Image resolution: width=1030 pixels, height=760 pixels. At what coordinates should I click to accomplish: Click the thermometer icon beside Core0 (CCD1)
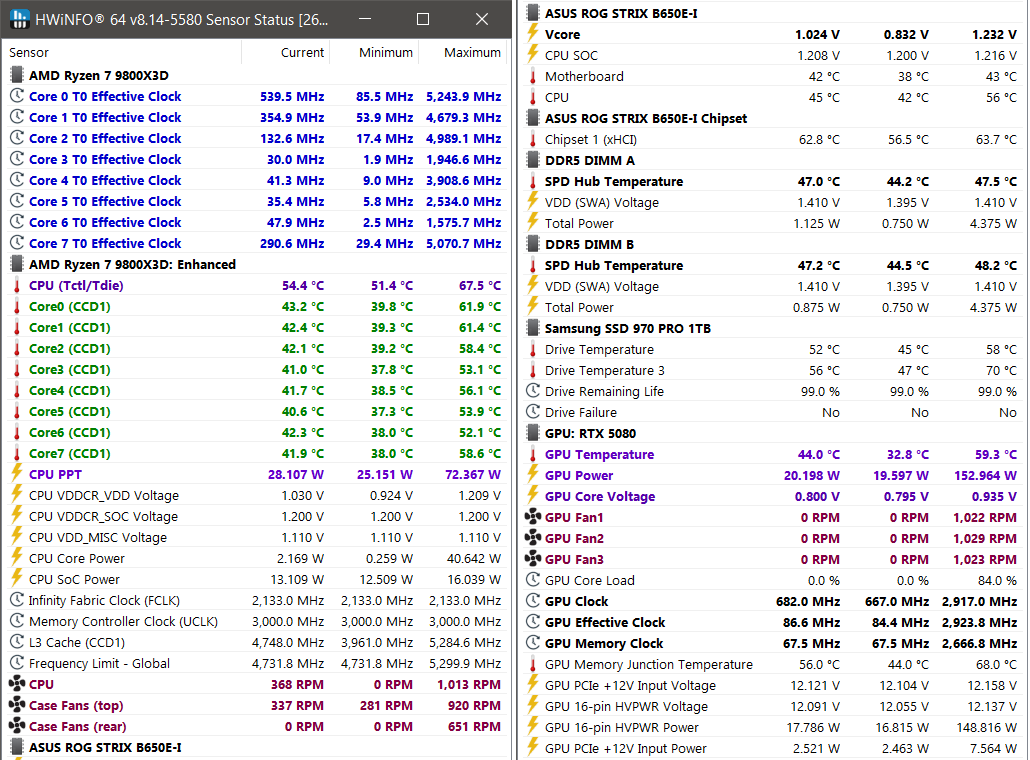pyautogui.click(x=17, y=306)
